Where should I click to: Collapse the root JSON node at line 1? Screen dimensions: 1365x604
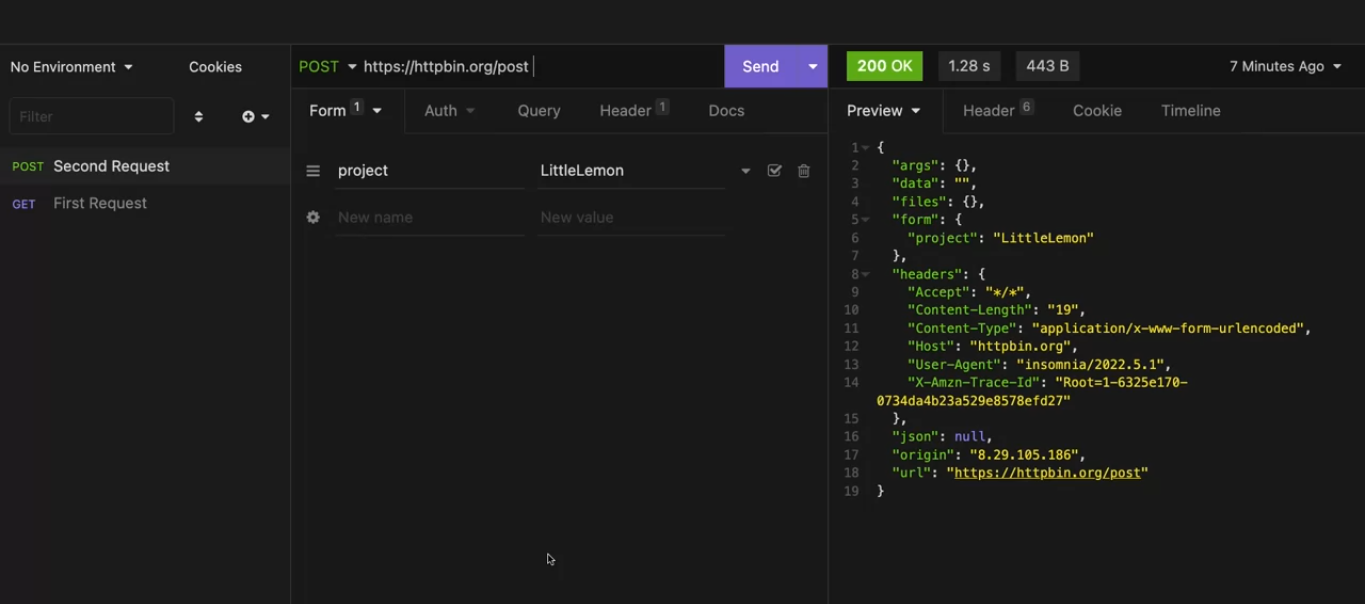pyautogui.click(x=865, y=148)
